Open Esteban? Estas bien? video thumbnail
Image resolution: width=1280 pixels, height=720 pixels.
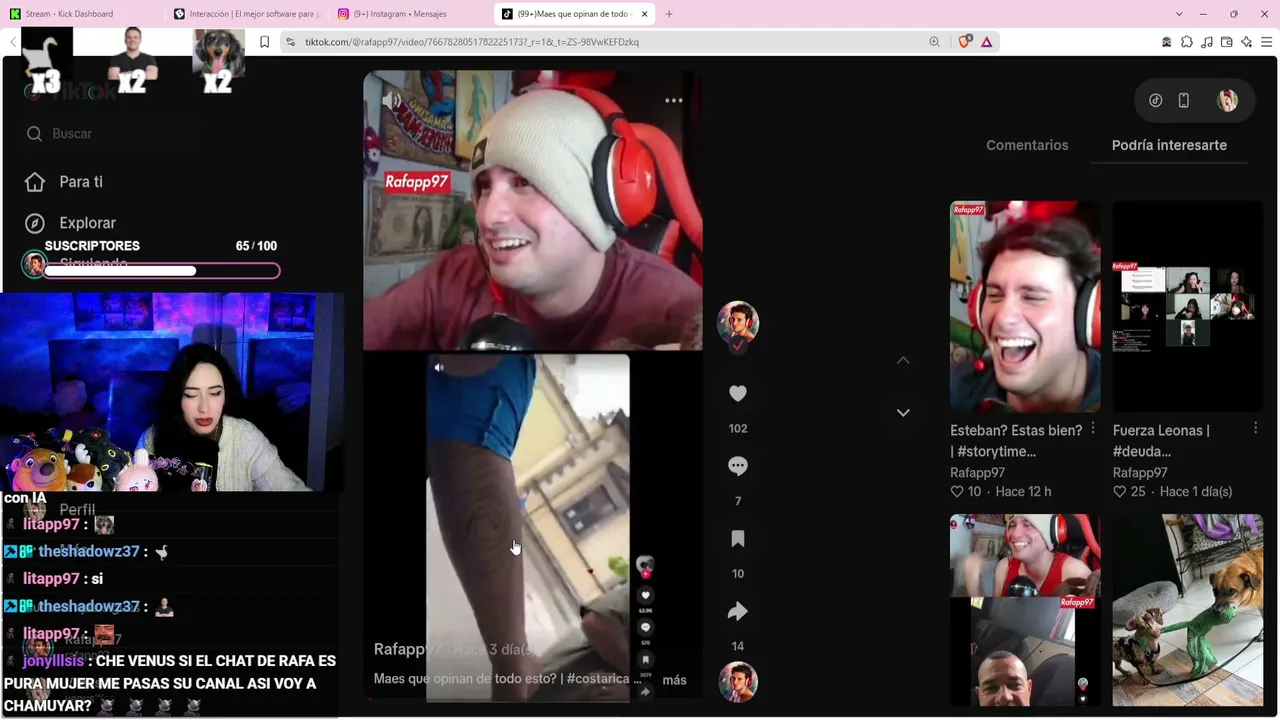(1025, 306)
